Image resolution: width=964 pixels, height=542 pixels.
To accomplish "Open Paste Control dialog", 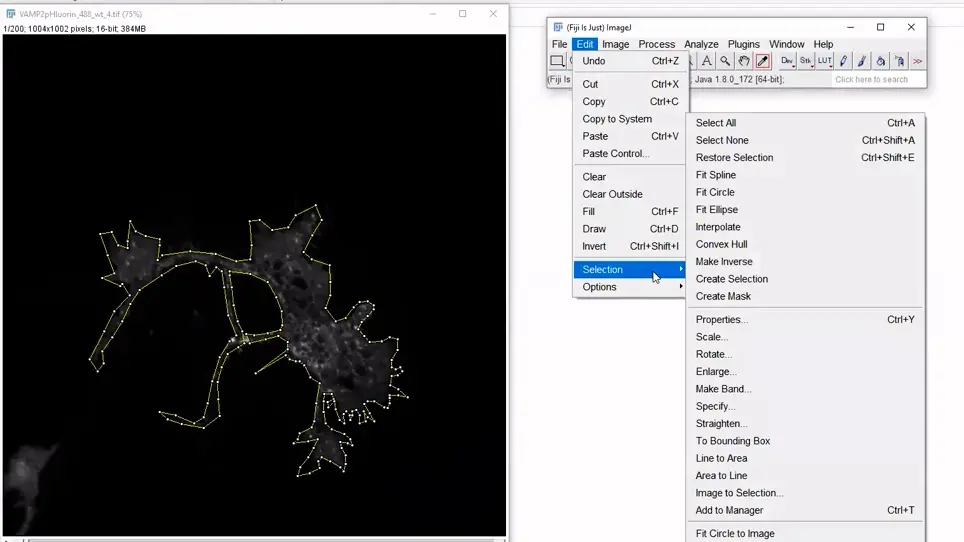I will pyautogui.click(x=630, y=154).
